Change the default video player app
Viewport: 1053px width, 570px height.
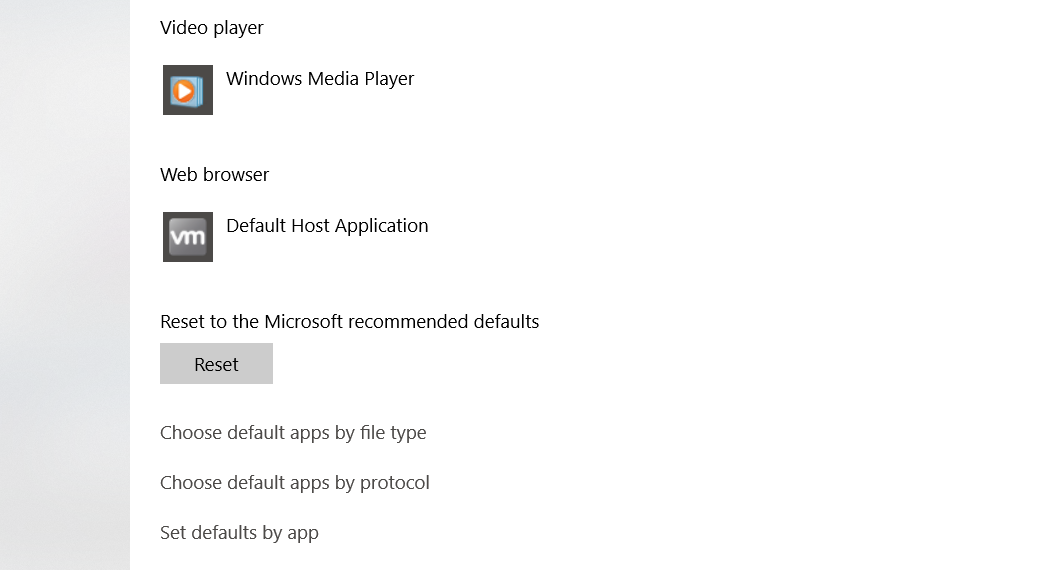click(290, 90)
